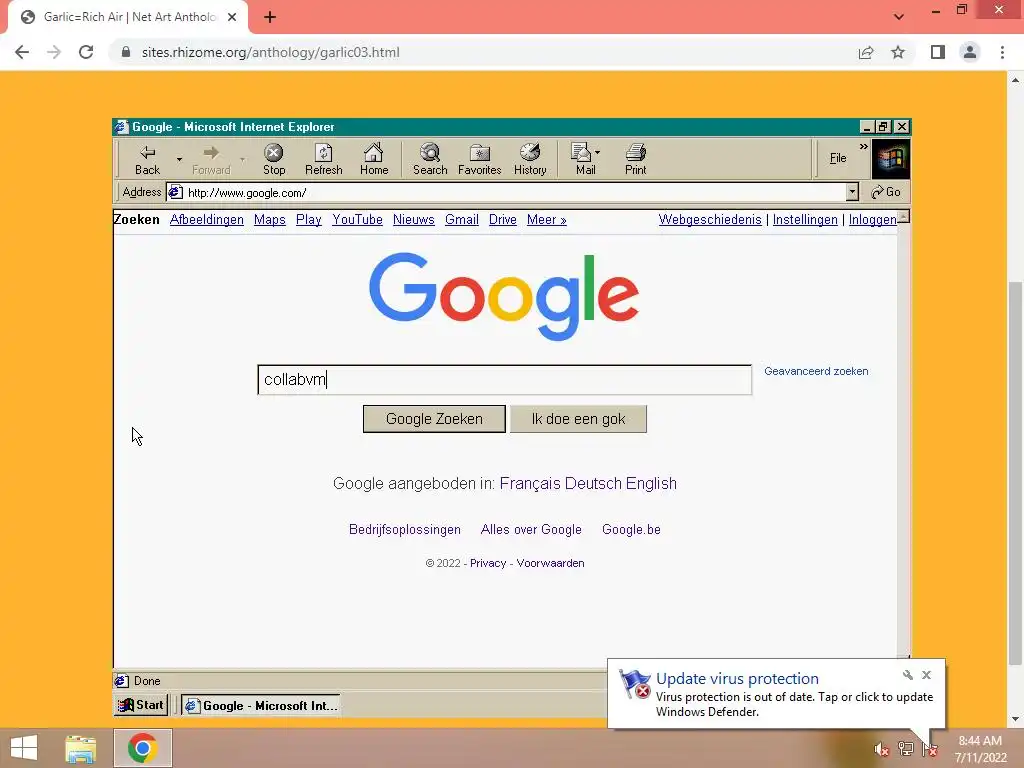Viewport: 1024px width, 768px height.
Task: Go back in Chrome browser
Action: (x=22, y=52)
